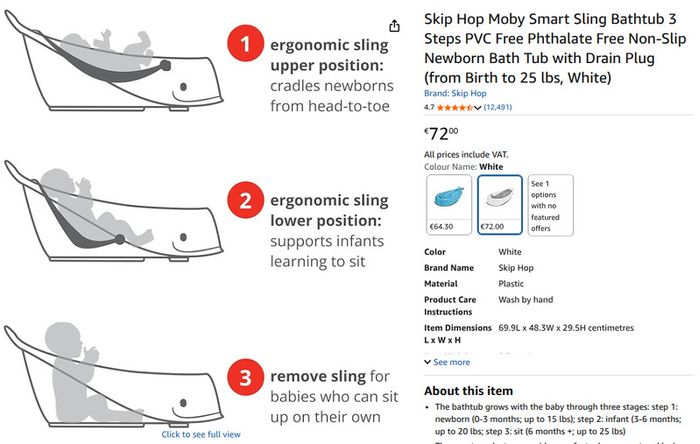The height and width of the screenshot is (444, 700).
Task: Click the 4.7 rating number
Action: pyautogui.click(x=429, y=107)
